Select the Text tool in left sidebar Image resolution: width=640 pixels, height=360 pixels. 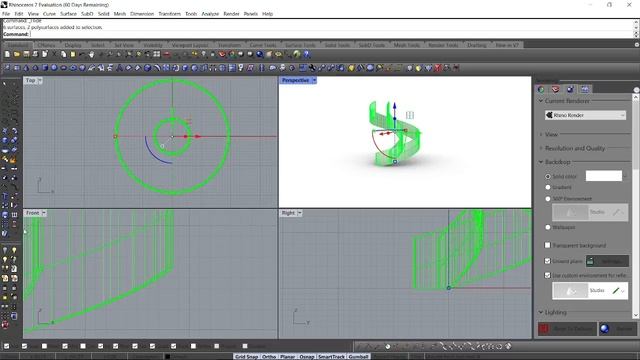(x=5, y=196)
